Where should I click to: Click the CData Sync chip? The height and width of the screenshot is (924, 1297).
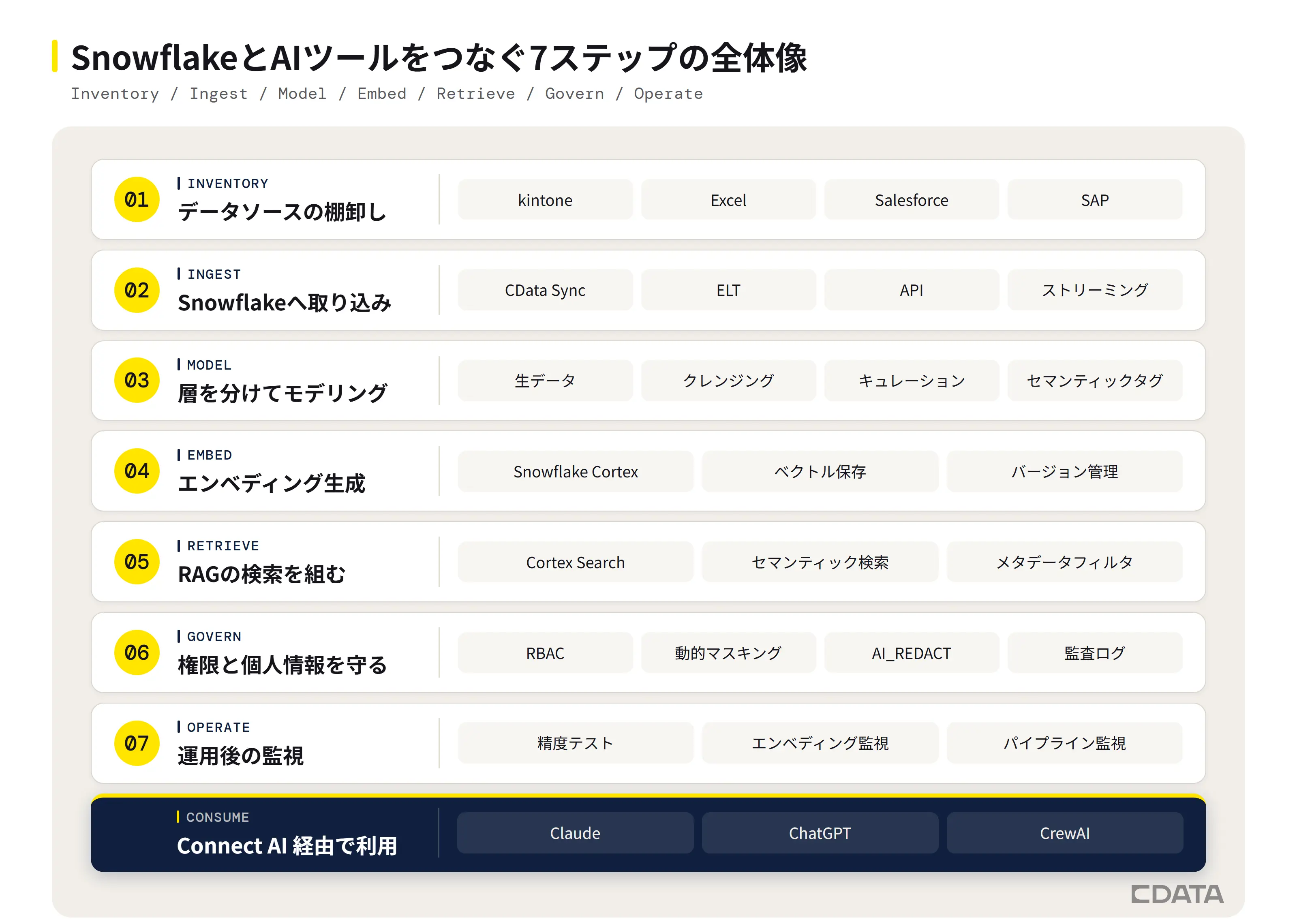click(545, 290)
